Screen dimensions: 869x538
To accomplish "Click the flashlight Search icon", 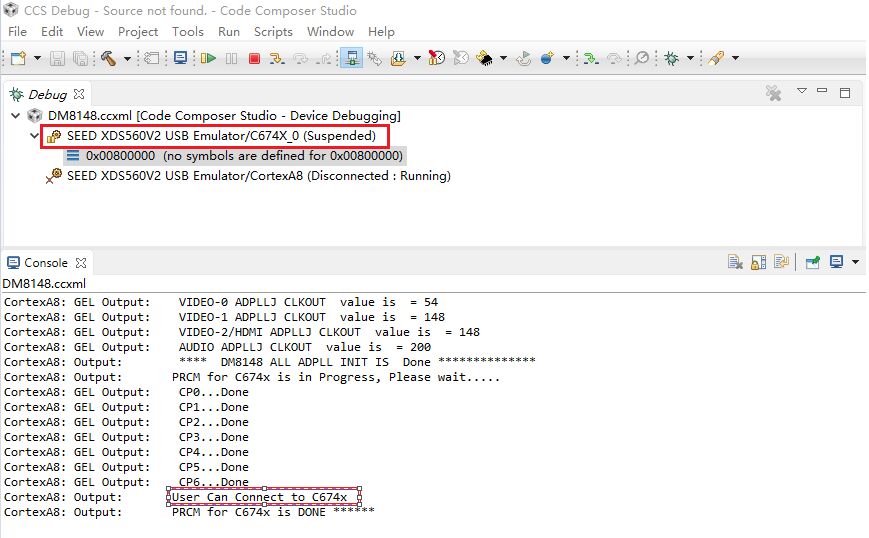I will pyautogui.click(x=716, y=58).
